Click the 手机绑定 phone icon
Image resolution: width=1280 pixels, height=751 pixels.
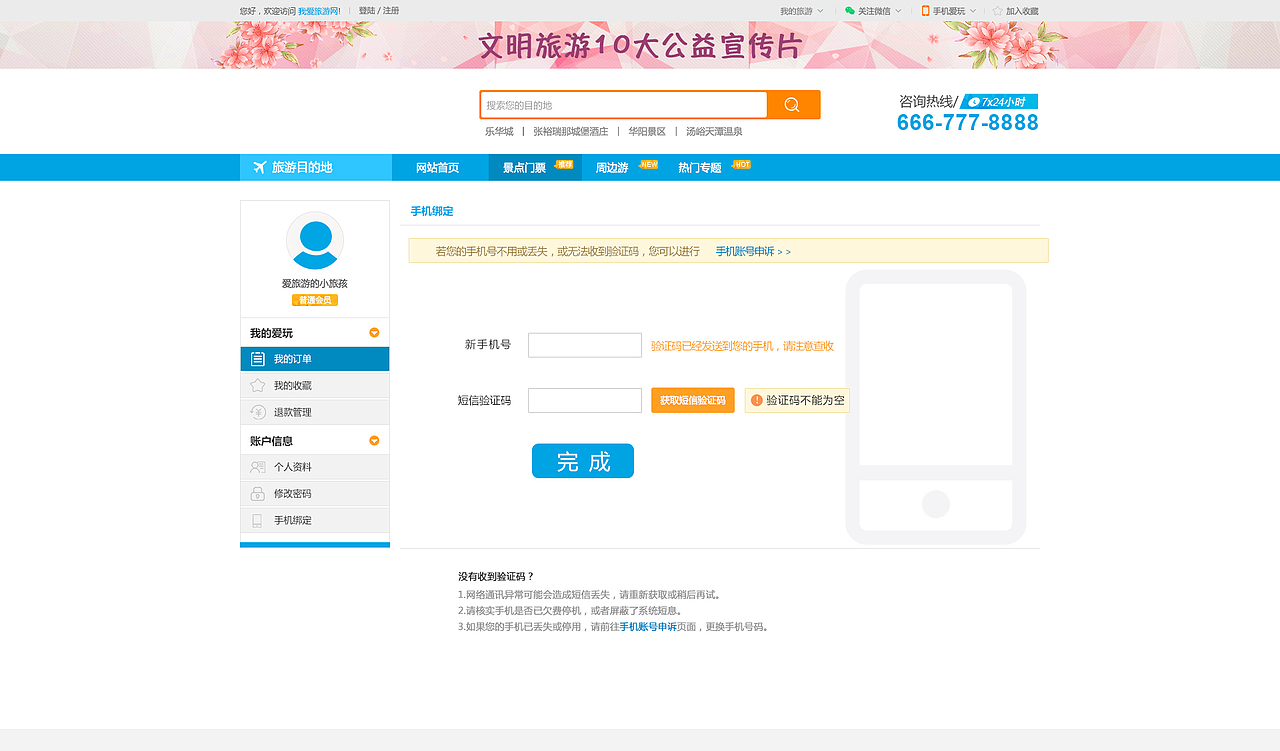click(x=259, y=519)
